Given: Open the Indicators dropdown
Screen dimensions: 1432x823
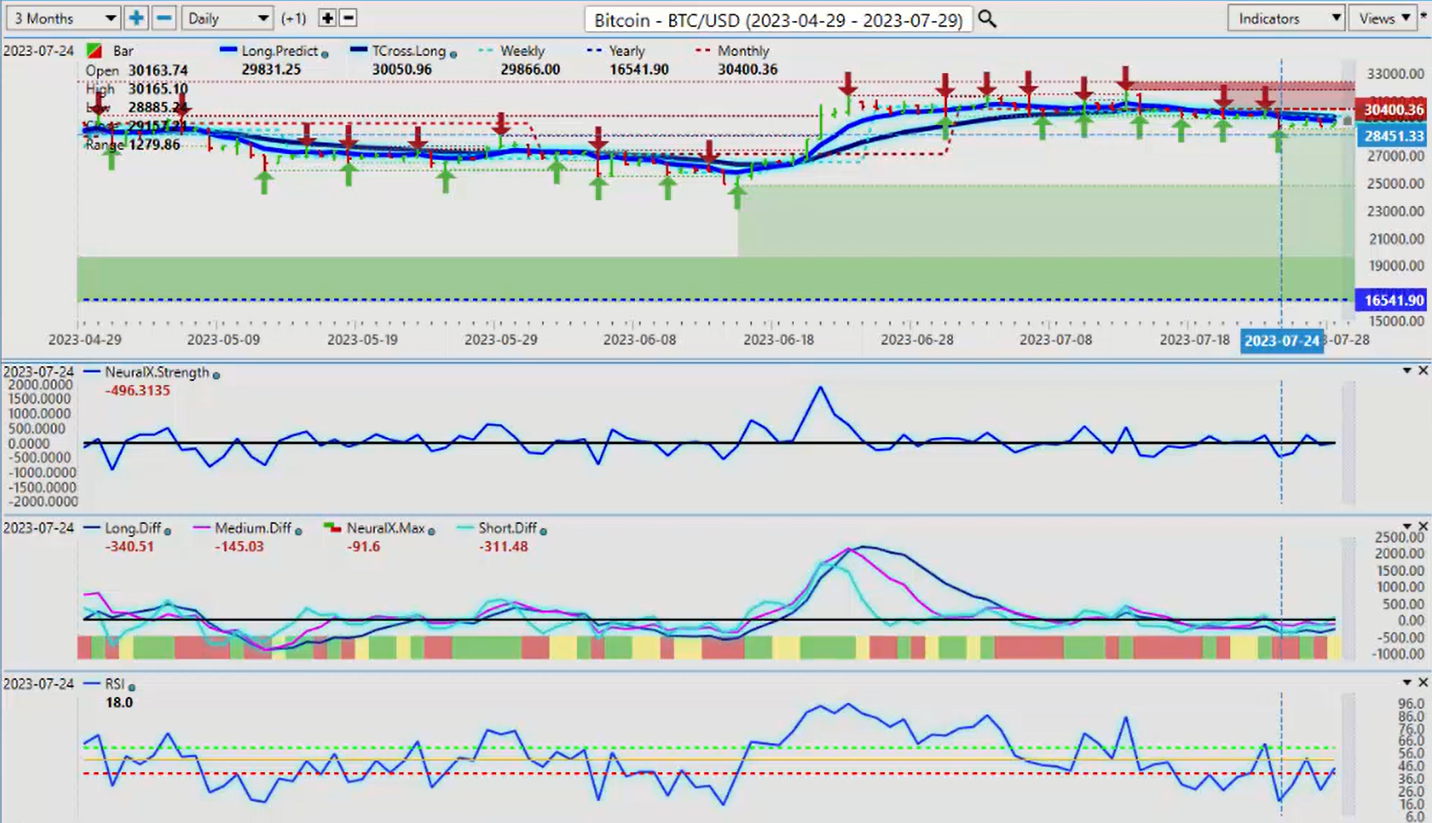Looking at the screenshot, I should [1286, 18].
